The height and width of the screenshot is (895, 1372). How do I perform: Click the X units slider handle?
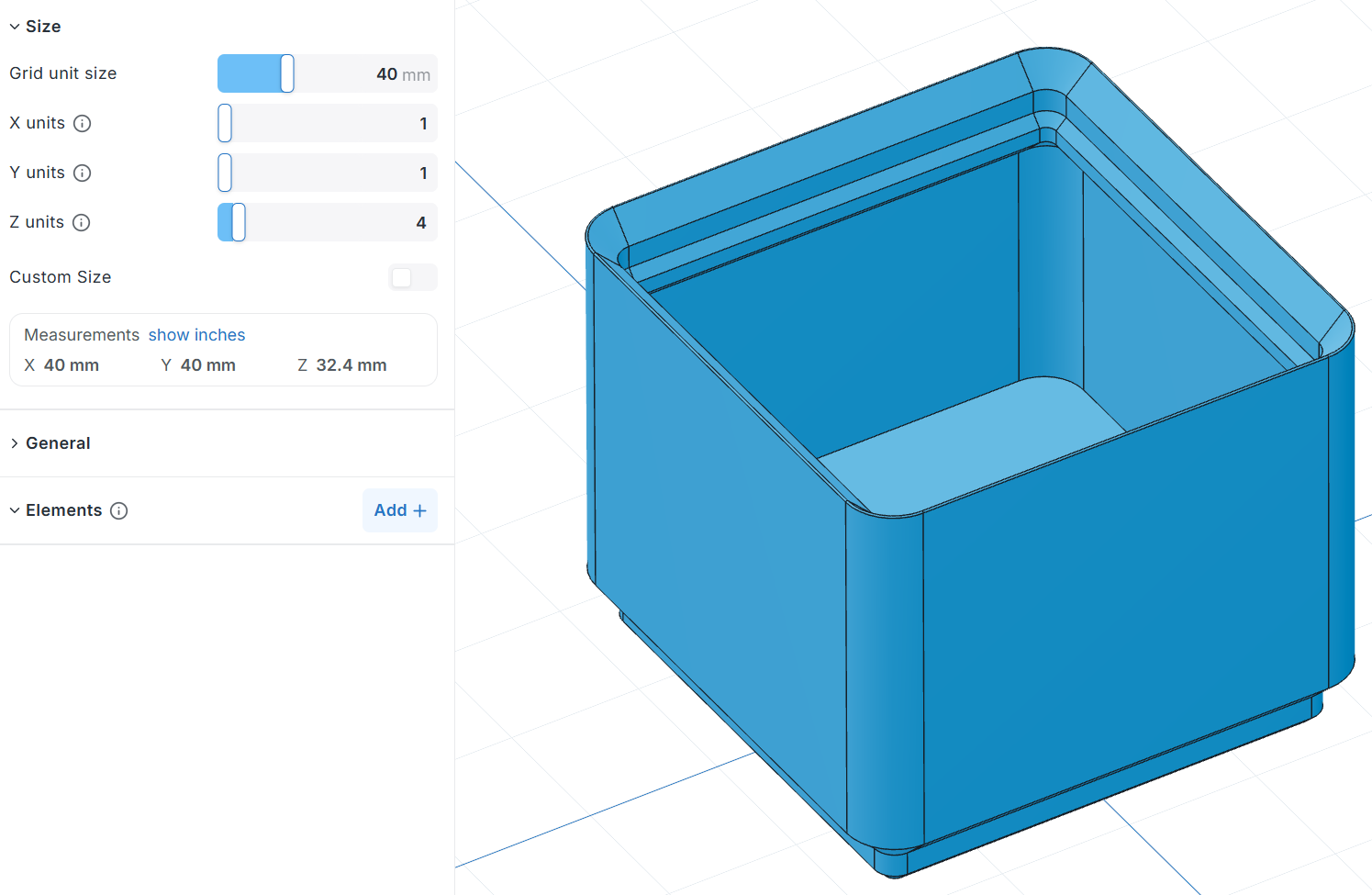pos(225,123)
